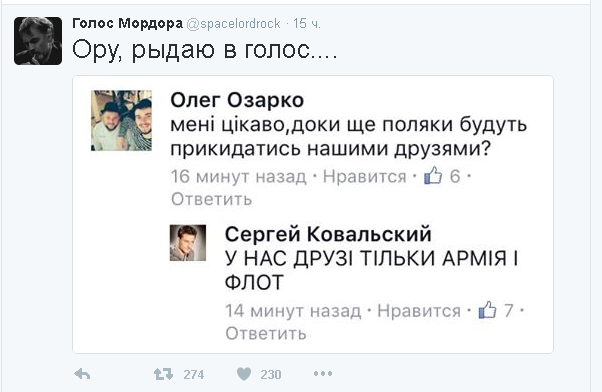602x392 pixels.
Task: Open the three-dots more options menu
Action: [323, 374]
